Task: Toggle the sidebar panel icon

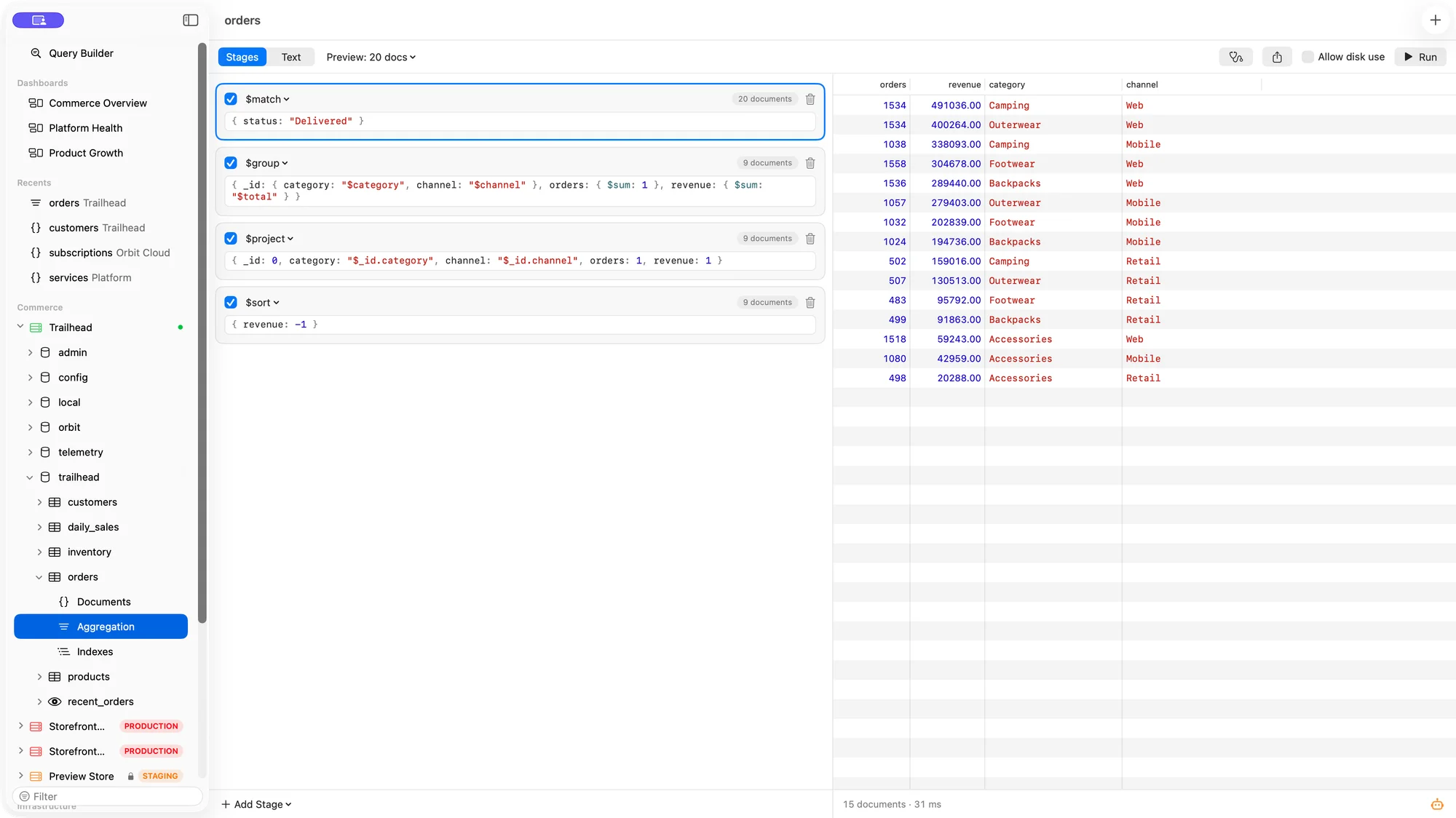Action: [191, 20]
